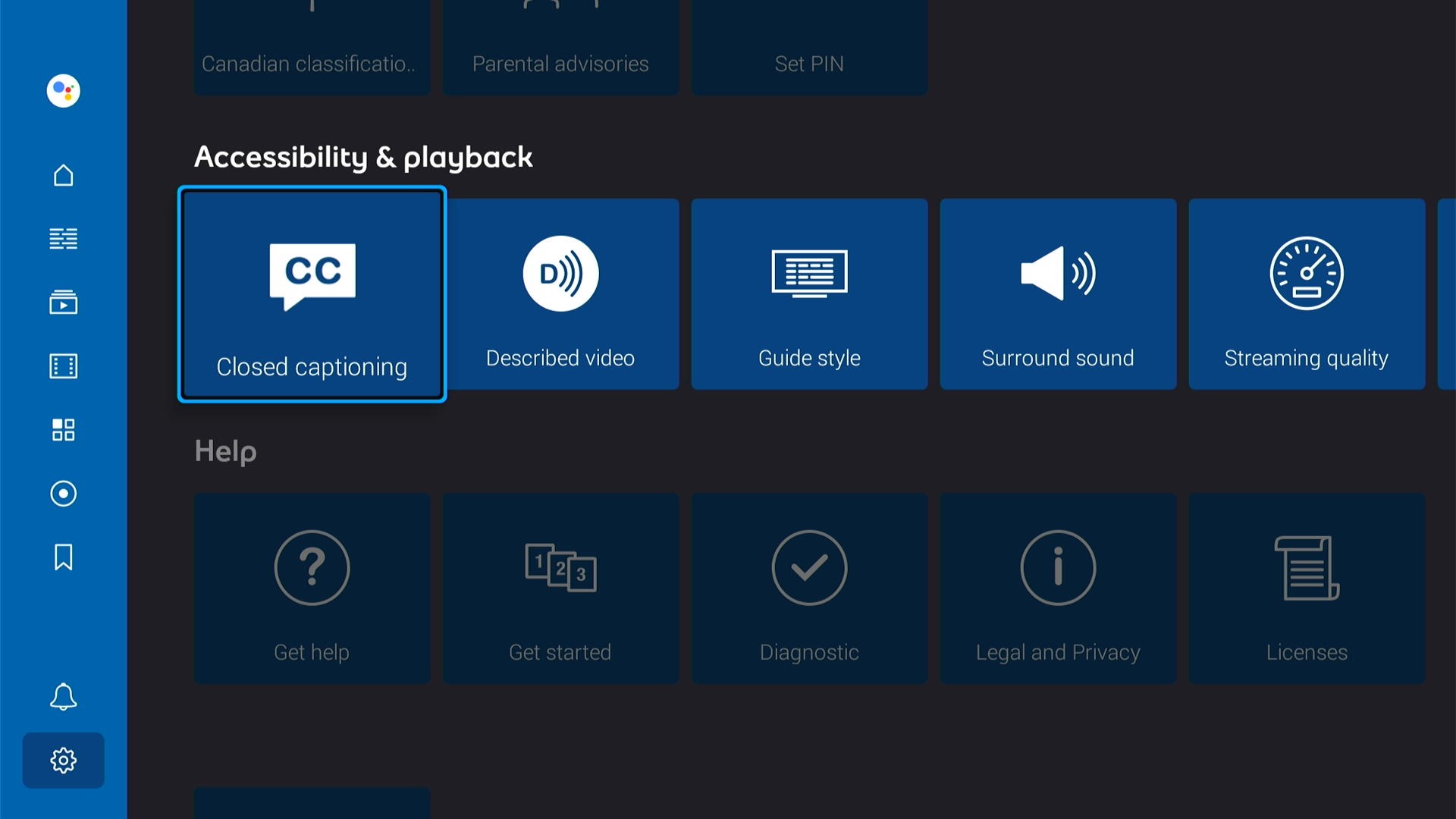Open the Get started tutorial
This screenshot has height=819, width=1456.
point(560,588)
